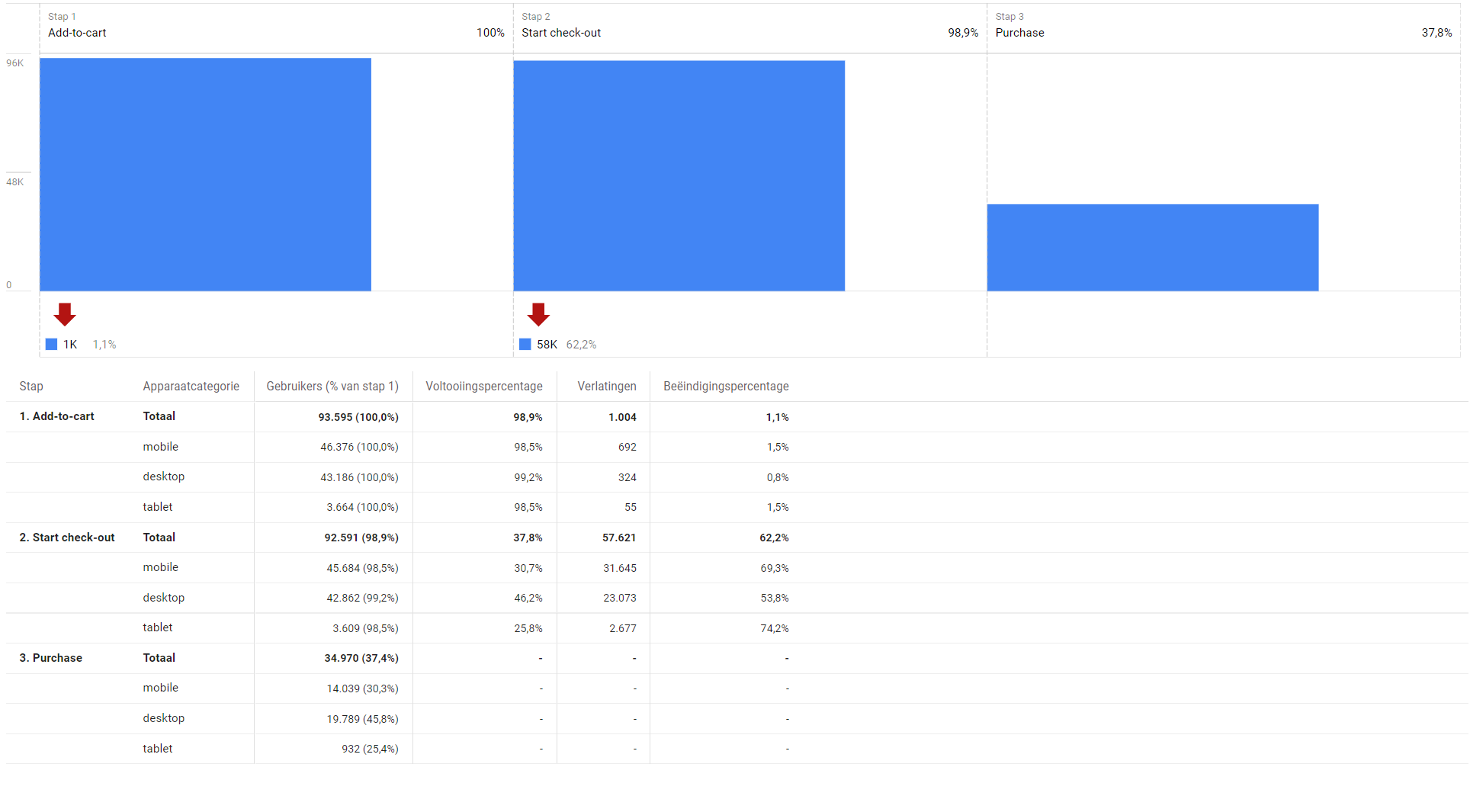Viewport: 1470px width, 812px height.
Task: Click the Apparaatcategorie column header
Action: click(191, 387)
